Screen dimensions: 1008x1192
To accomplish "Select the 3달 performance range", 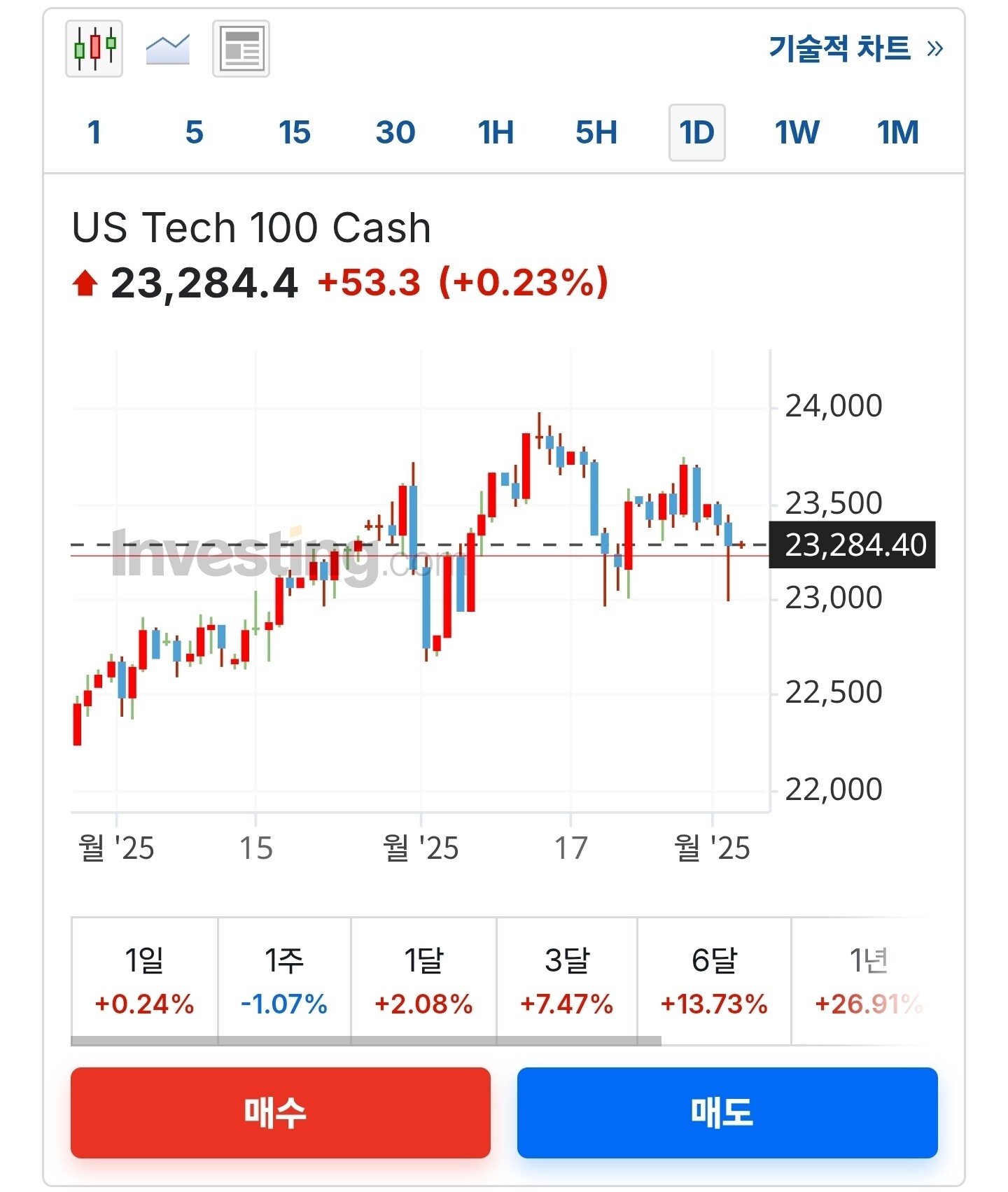I will click(566, 980).
